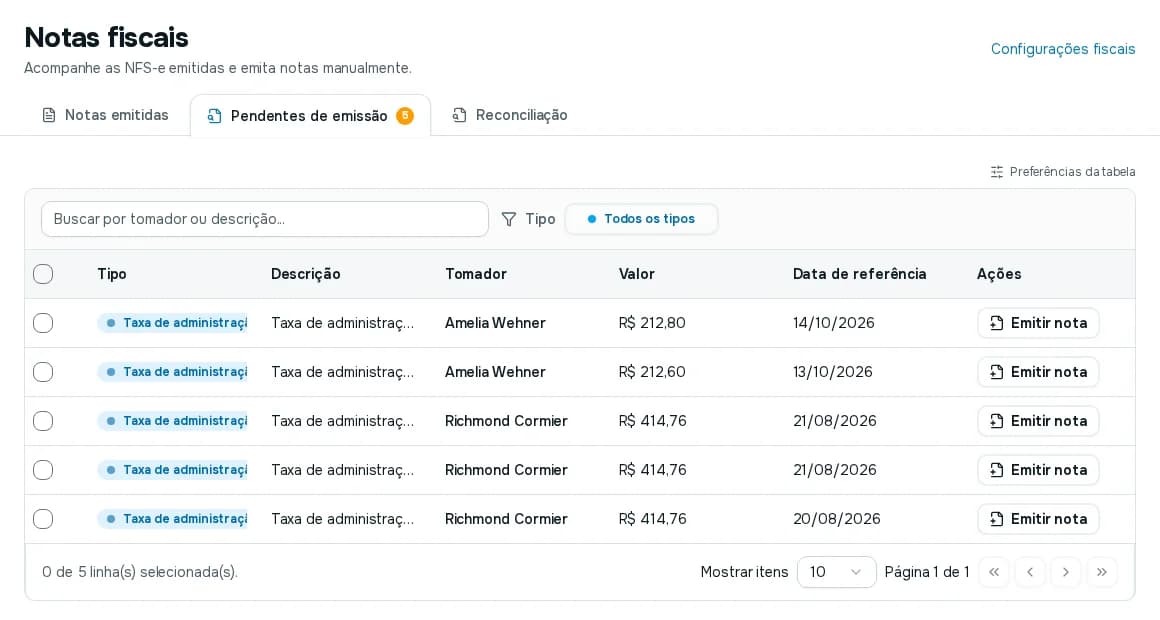Viewport: 1160px width, 620px height.
Task: Open the Configurações fiscais link
Action: tap(1062, 49)
